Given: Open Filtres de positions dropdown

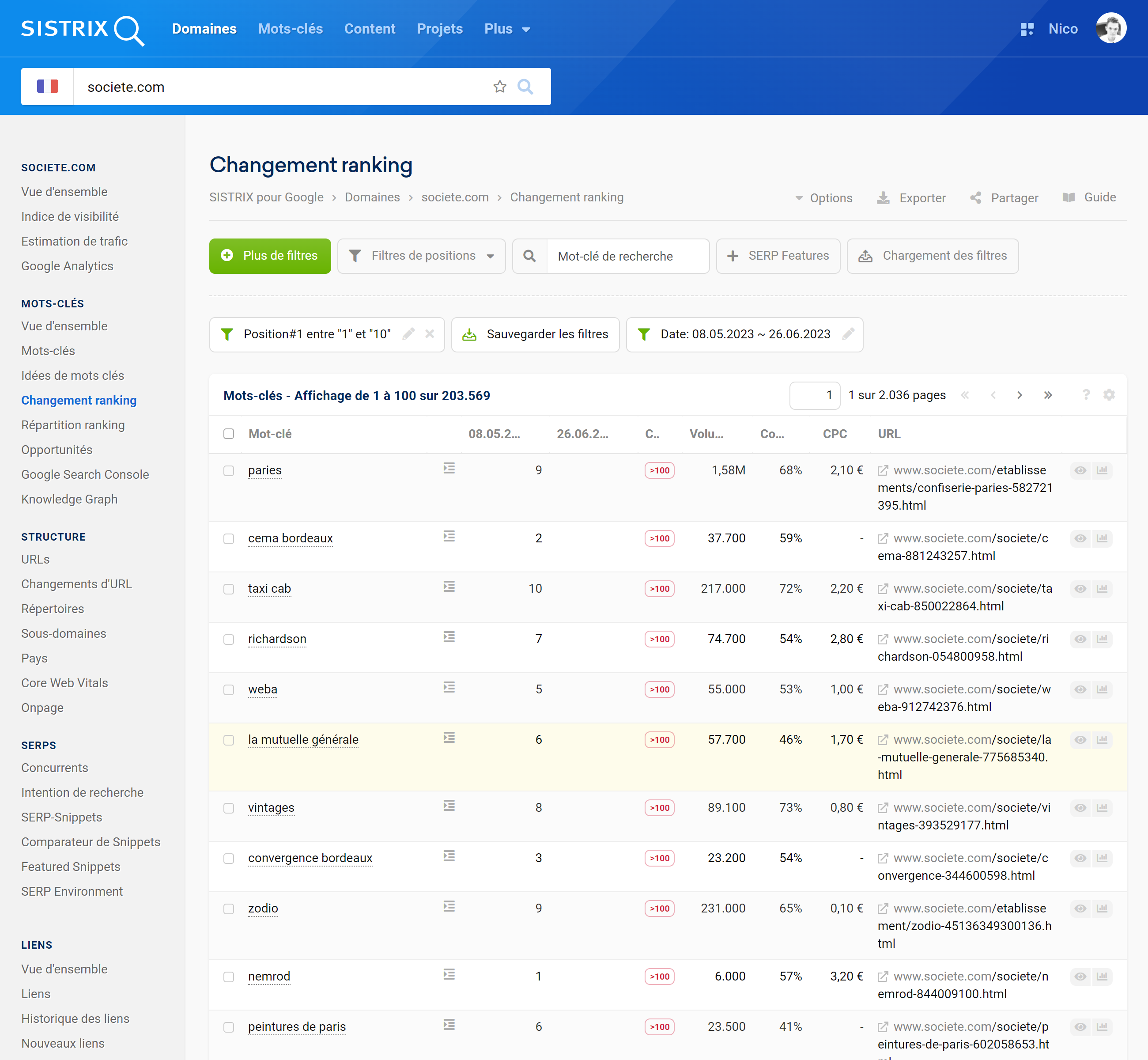Looking at the screenshot, I should 422,256.
